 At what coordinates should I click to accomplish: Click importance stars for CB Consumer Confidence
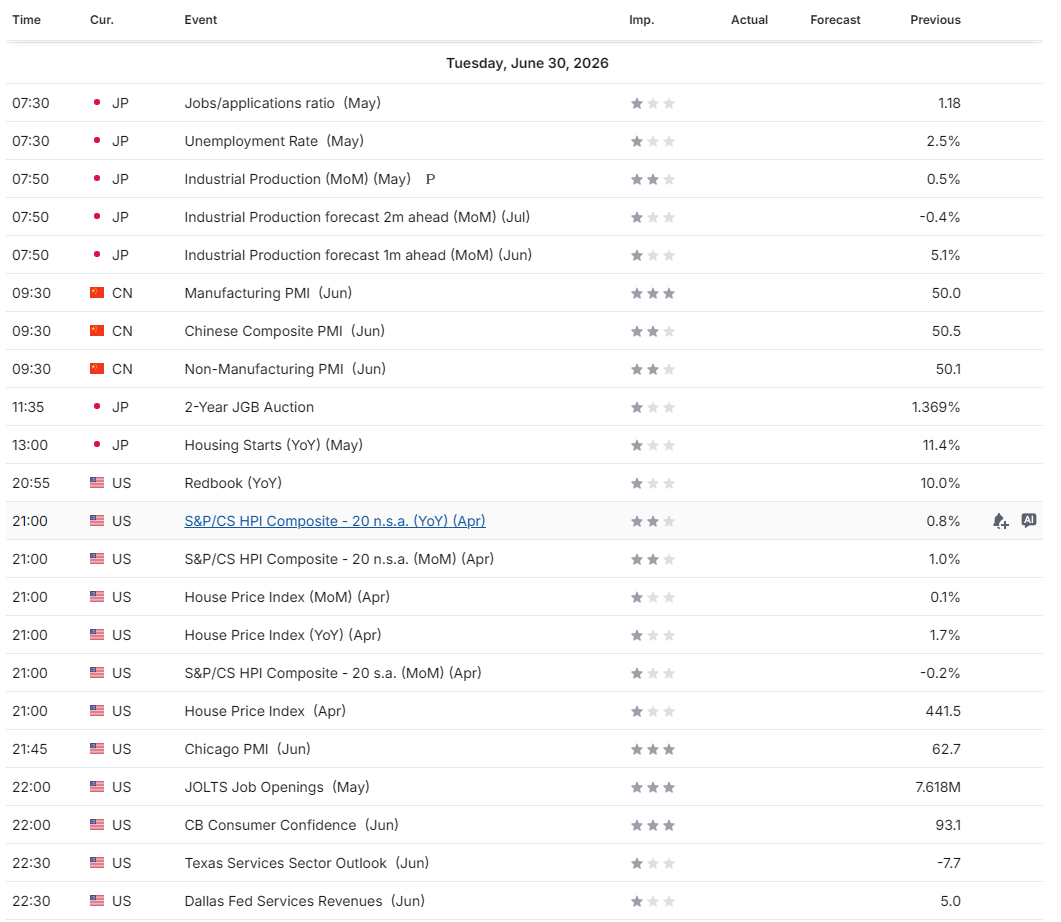pyautogui.click(x=653, y=825)
